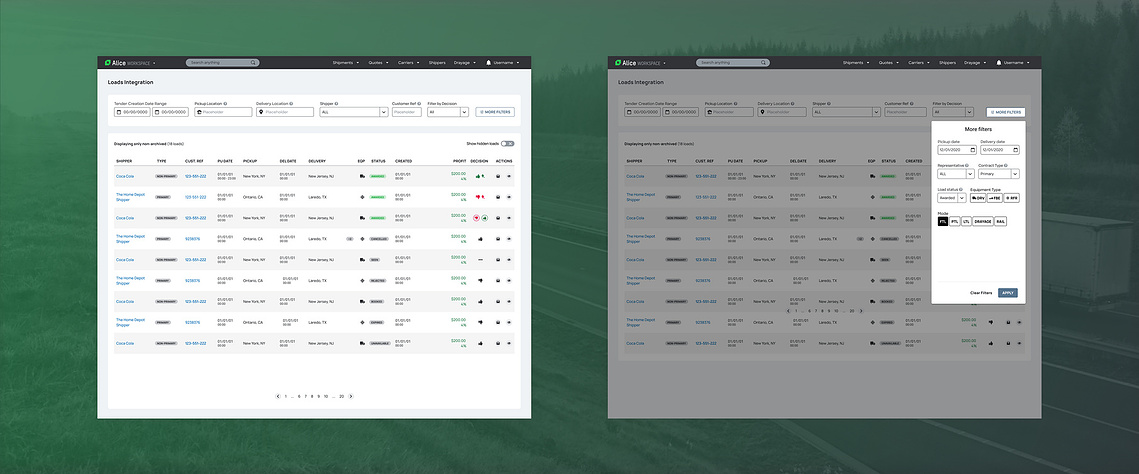
Task: Open the Carriers menu in right screen
Action: tap(919, 63)
